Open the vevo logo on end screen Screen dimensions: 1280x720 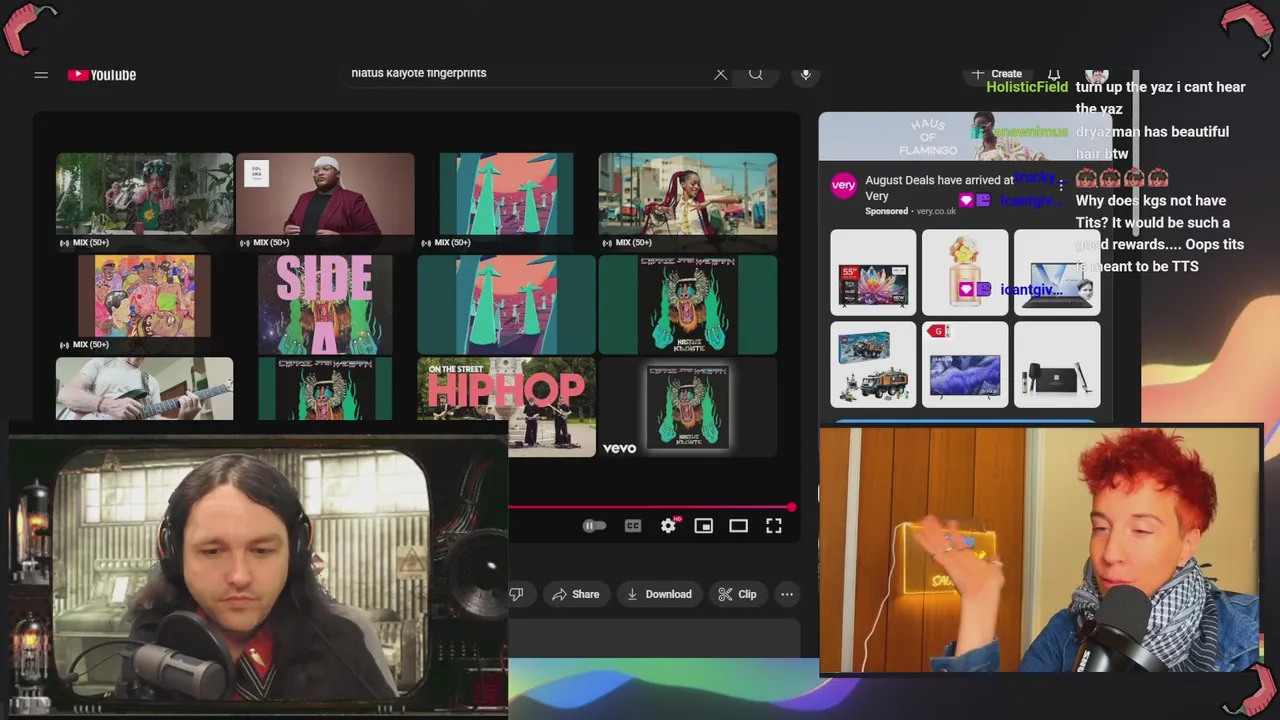tap(620, 448)
